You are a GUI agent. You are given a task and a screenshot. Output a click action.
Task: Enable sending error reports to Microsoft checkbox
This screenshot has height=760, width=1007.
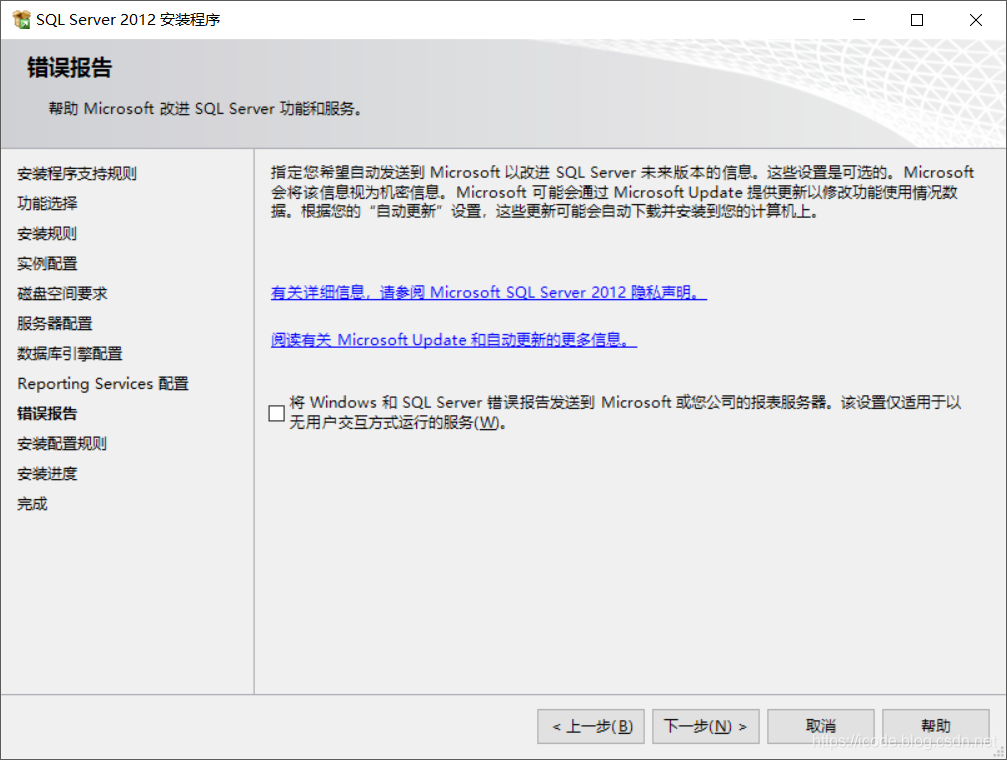click(277, 413)
